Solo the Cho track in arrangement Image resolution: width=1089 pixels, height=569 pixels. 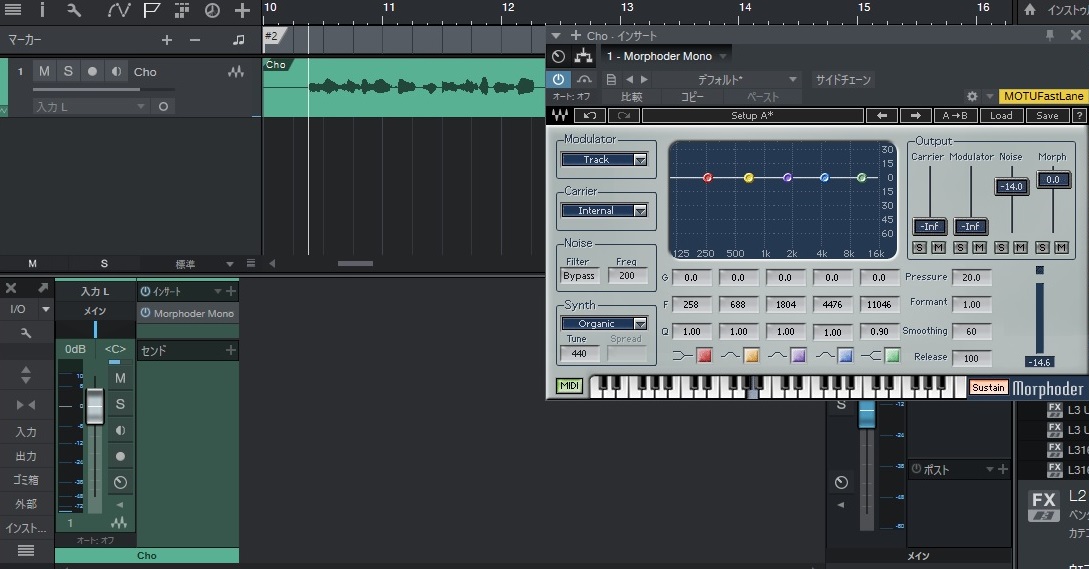(x=68, y=72)
